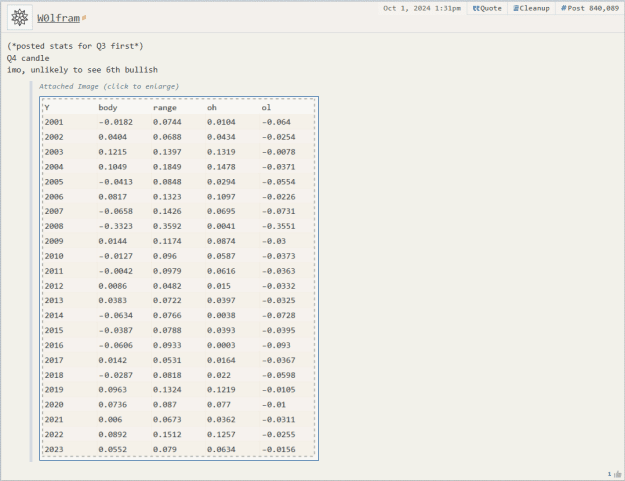This screenshot has width=625, height=481.
Task: Click the body value 0.0963
Action: [x=113, y=390]
